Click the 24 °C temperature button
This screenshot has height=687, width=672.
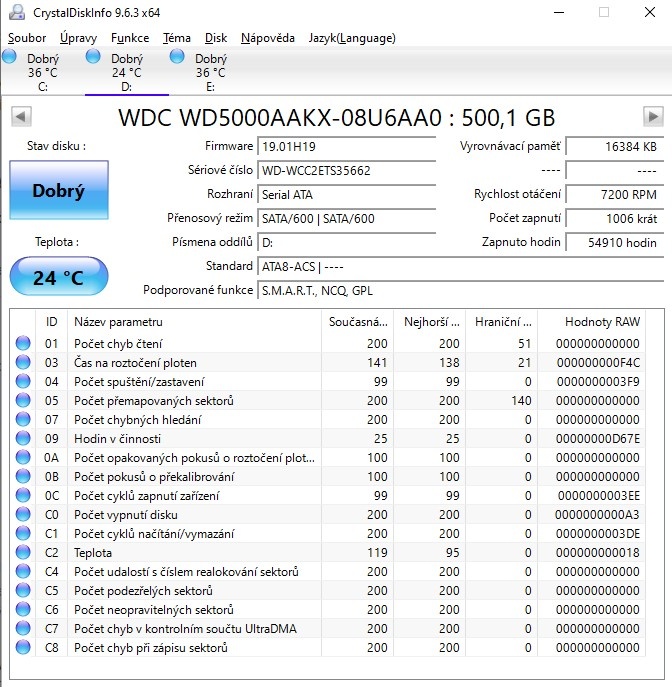point(59,277)
